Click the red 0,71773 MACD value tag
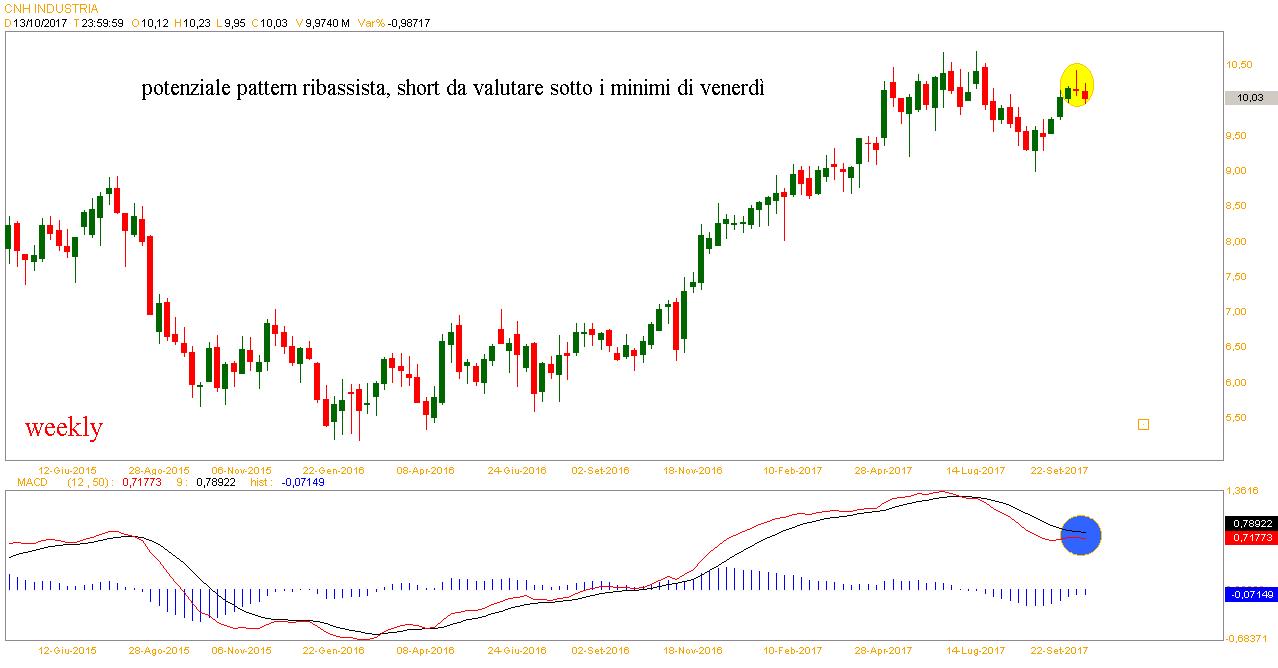Screen dimensions: 1278x668 pos(1250,538)
